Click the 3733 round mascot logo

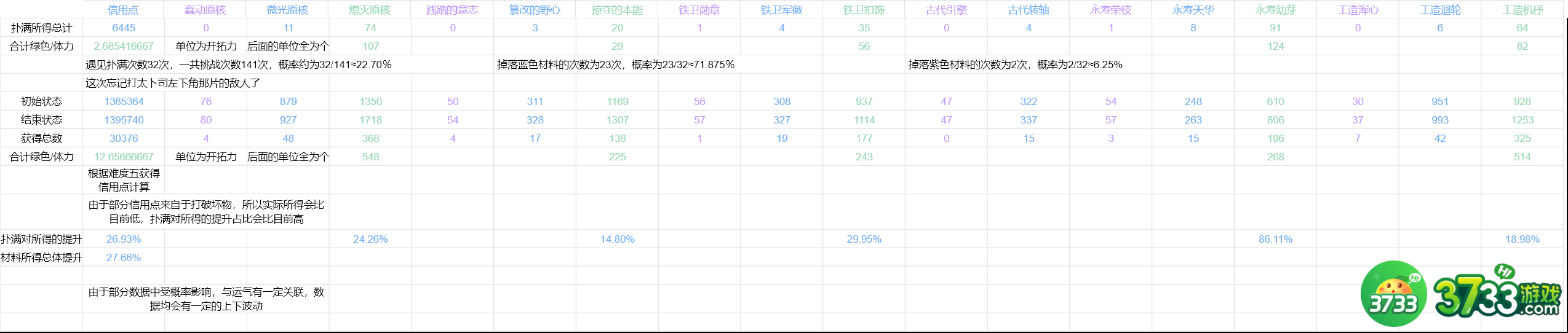(x=1393, y=293)
